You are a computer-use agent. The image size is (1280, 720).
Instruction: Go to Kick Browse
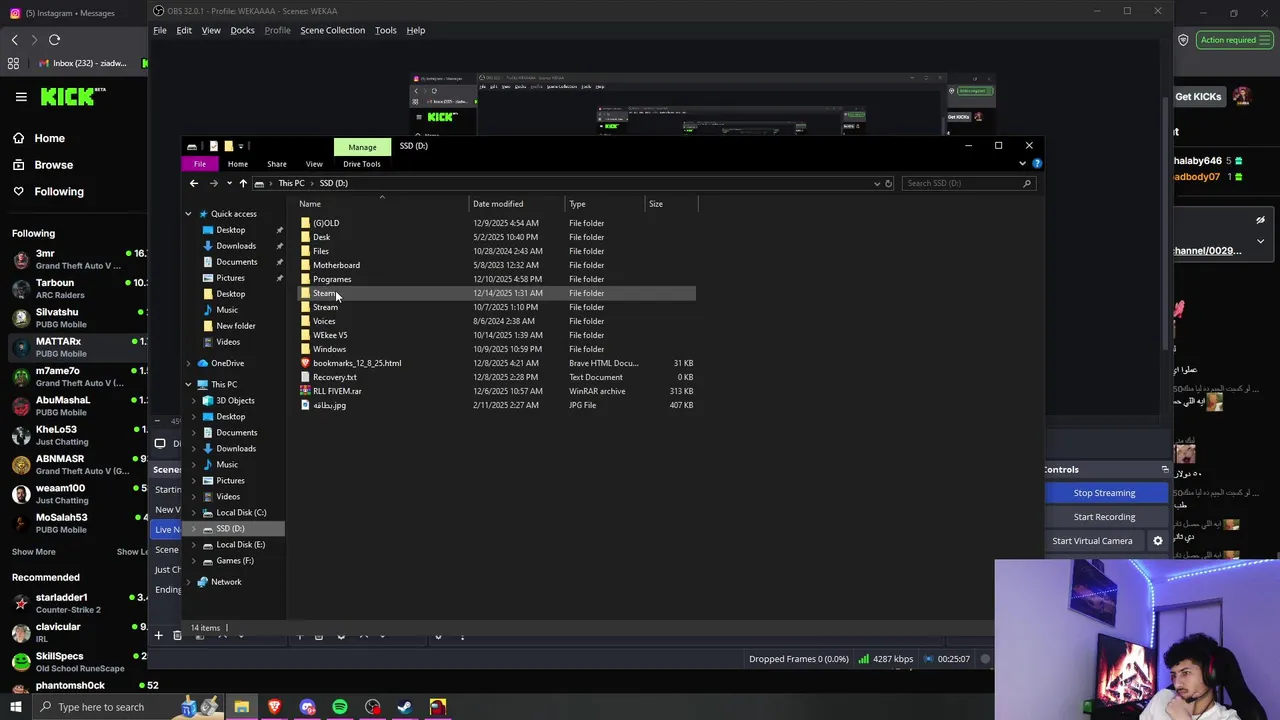click(x=43, y=165)
